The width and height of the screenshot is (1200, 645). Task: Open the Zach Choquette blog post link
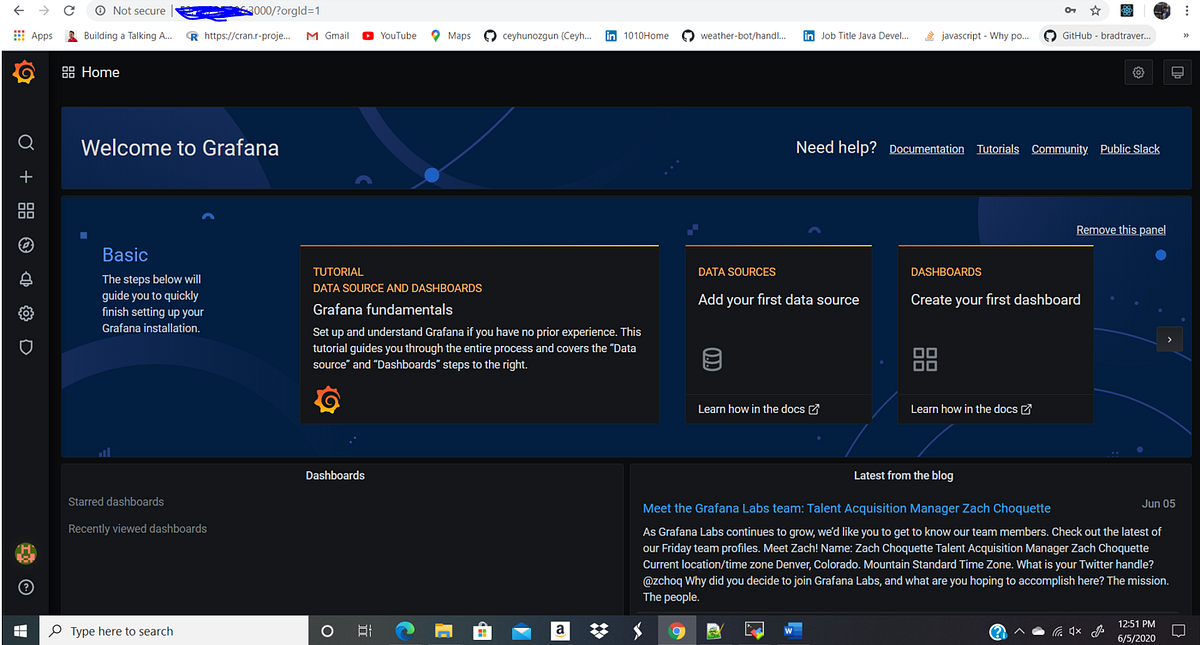[x=848, y=508]
